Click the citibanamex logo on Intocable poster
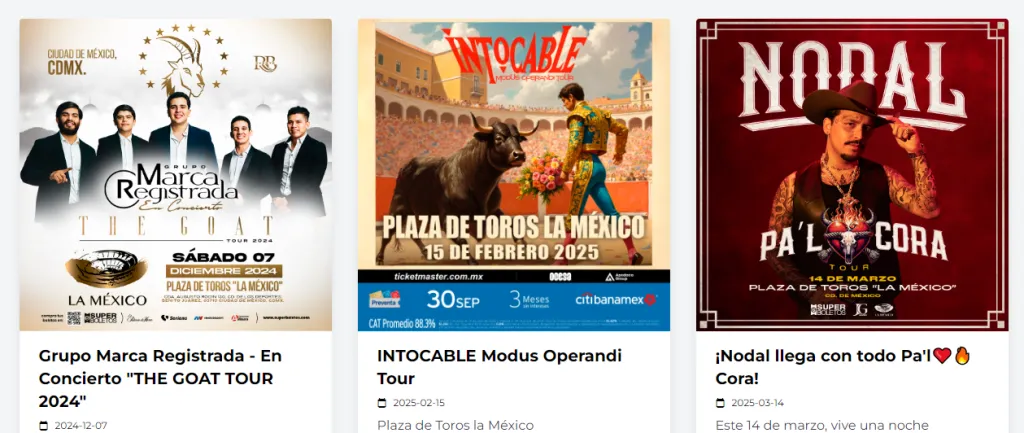Screen dimensions: 1024x433 [x=615, y=299]
